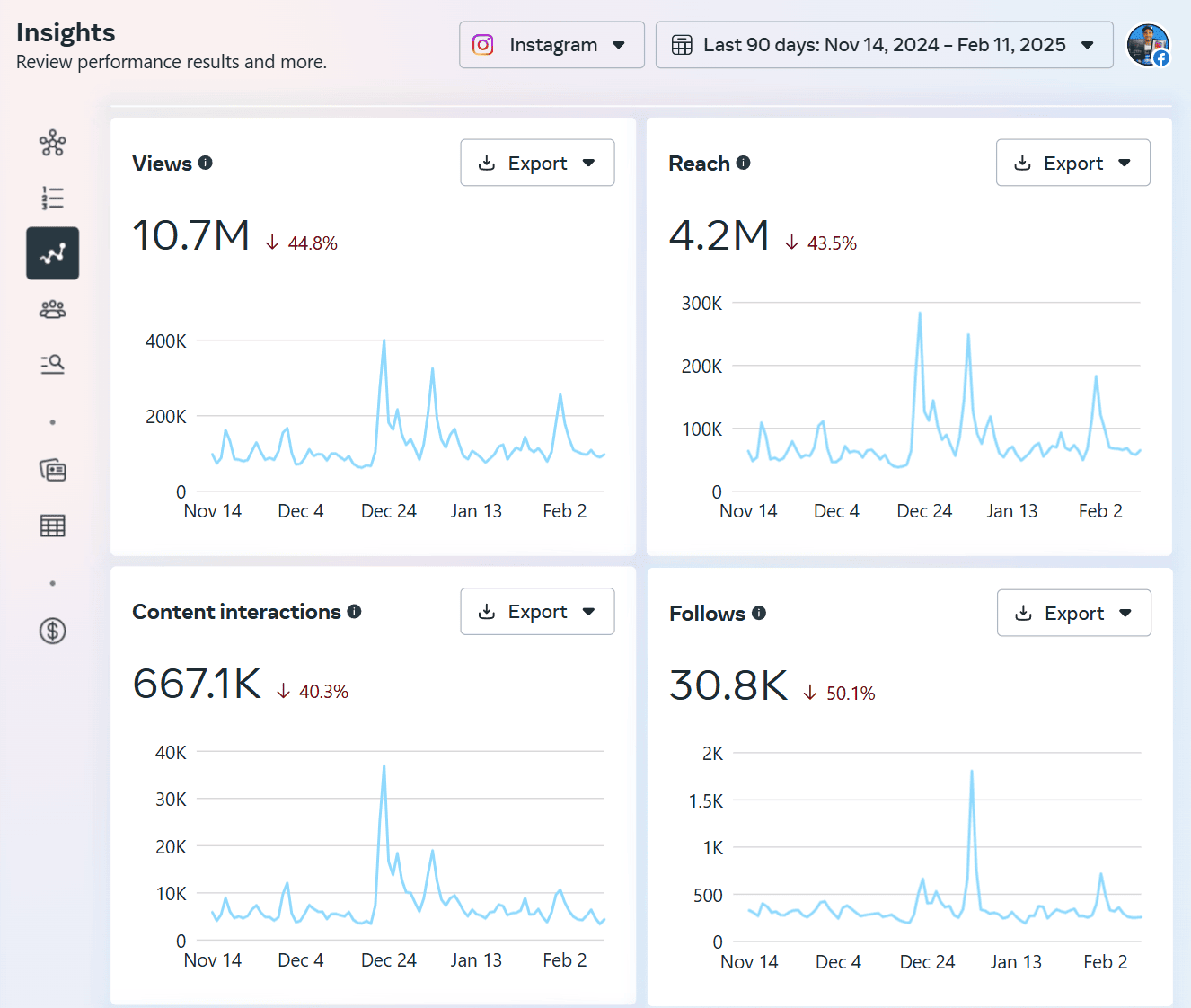This screenshot has height=1008, width=1191.
Task: Open the Audience people icon in sidebar
Action: 53,309
